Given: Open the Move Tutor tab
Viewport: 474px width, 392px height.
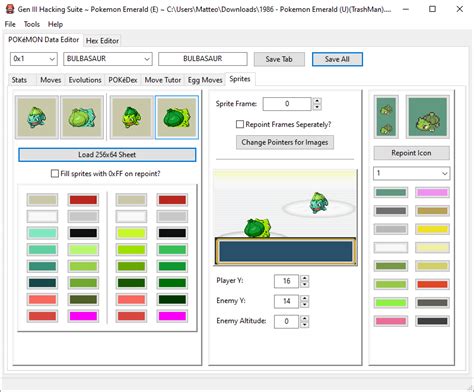Looking at the screenshot, I should click(163, 80).
